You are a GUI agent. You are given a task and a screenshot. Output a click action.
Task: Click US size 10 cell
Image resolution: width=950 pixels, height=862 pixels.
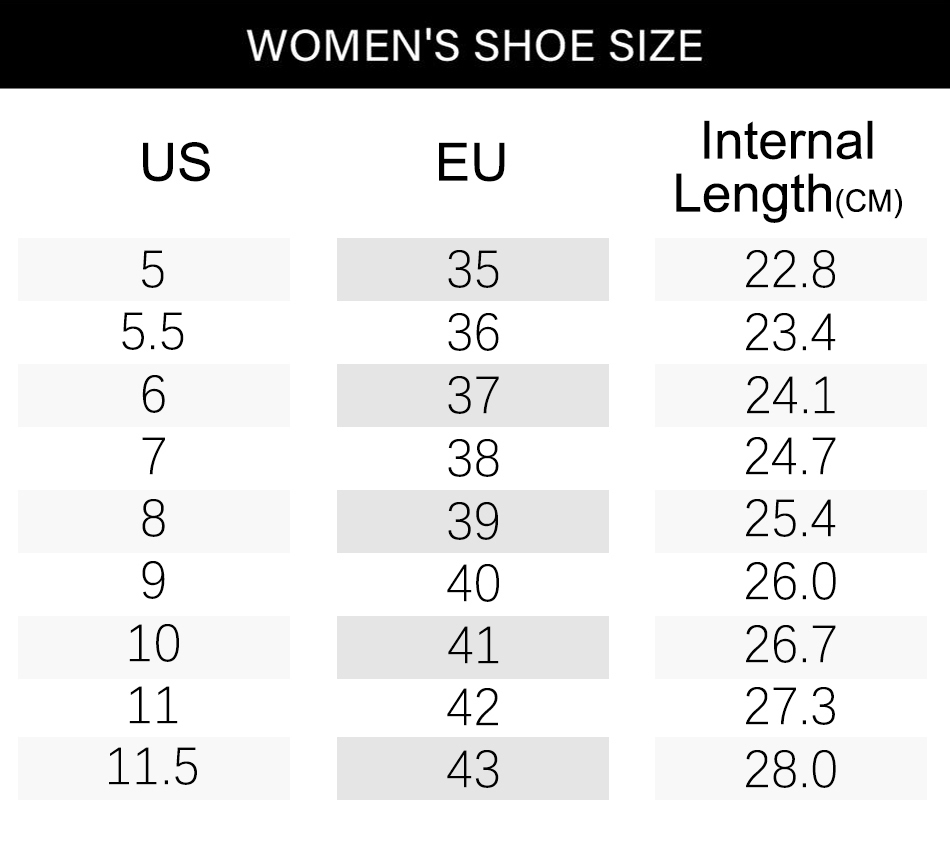click(x=154, y=648)
